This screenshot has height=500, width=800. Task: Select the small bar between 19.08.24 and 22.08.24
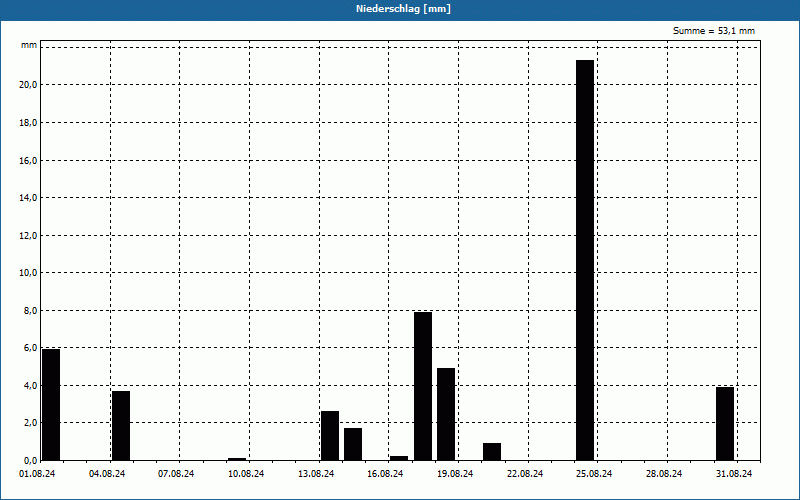pyautogui.click(x=492, y=452)
